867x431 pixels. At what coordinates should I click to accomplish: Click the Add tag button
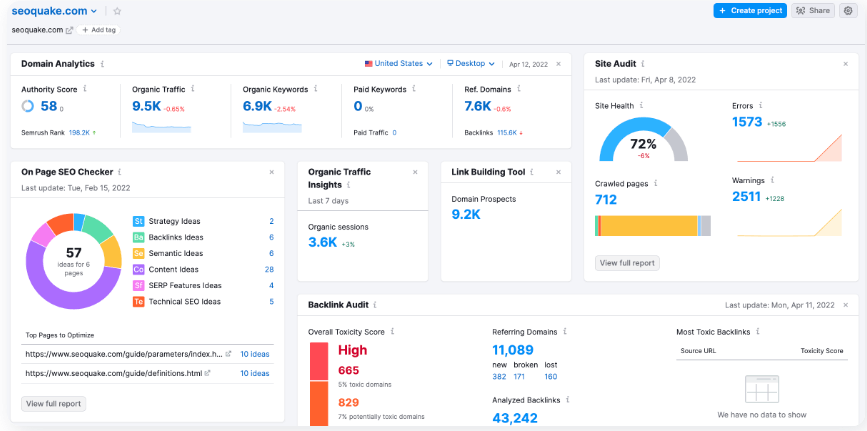pyautogui.click(x=98, y=30)
